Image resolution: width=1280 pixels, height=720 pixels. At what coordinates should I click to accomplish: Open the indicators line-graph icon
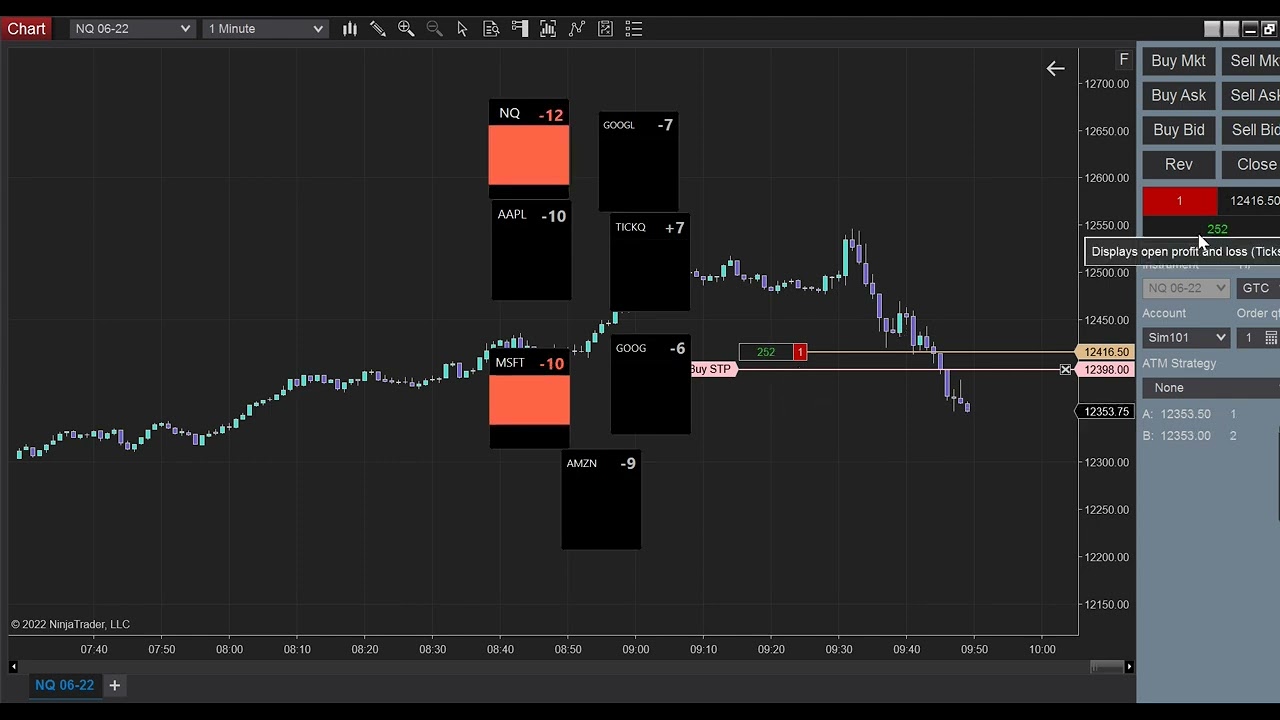pos(577,29)
